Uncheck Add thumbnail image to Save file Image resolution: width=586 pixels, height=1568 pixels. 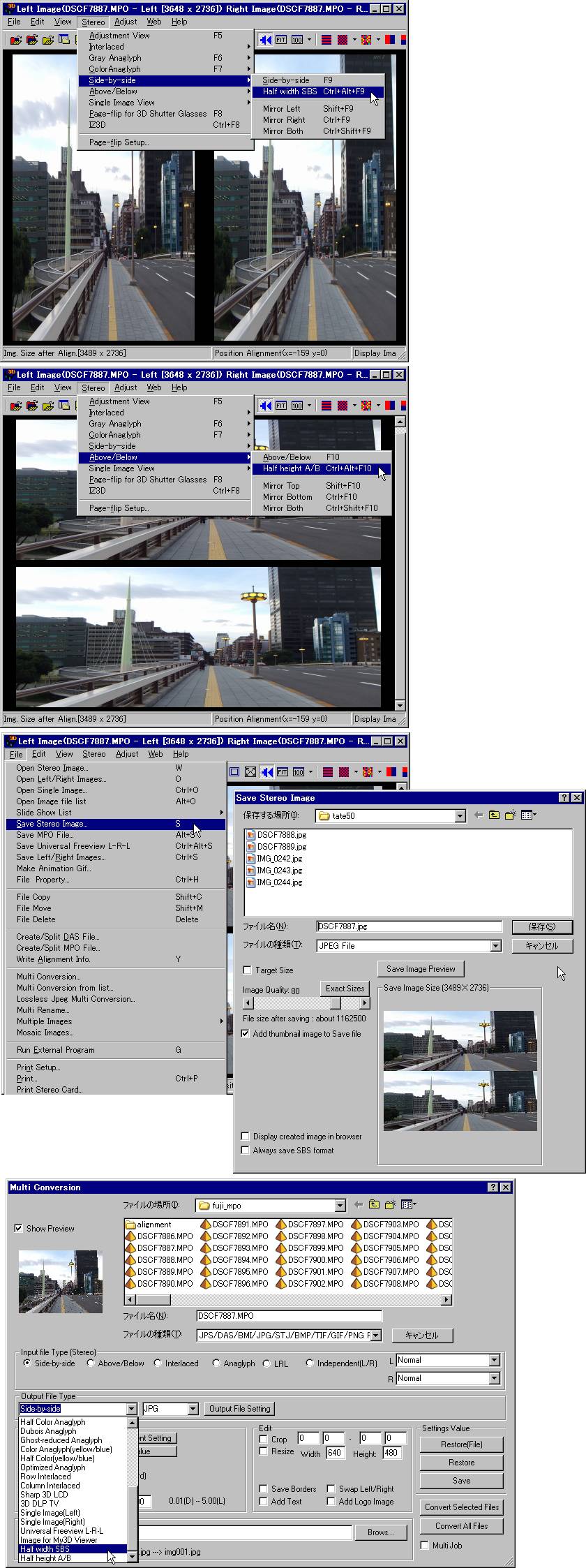246,1034
